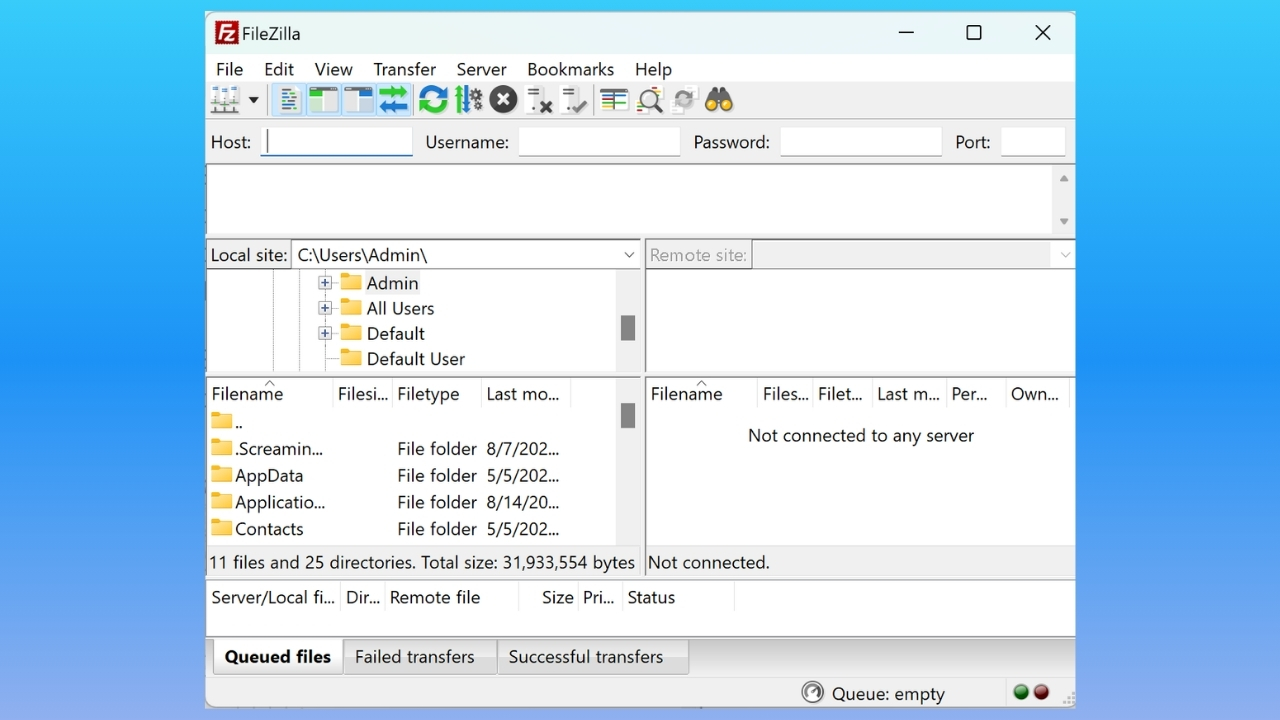The image size is (1280, 720).
Task: Click the parent directory '..' folder icon
Action: [x=222, y=421]
